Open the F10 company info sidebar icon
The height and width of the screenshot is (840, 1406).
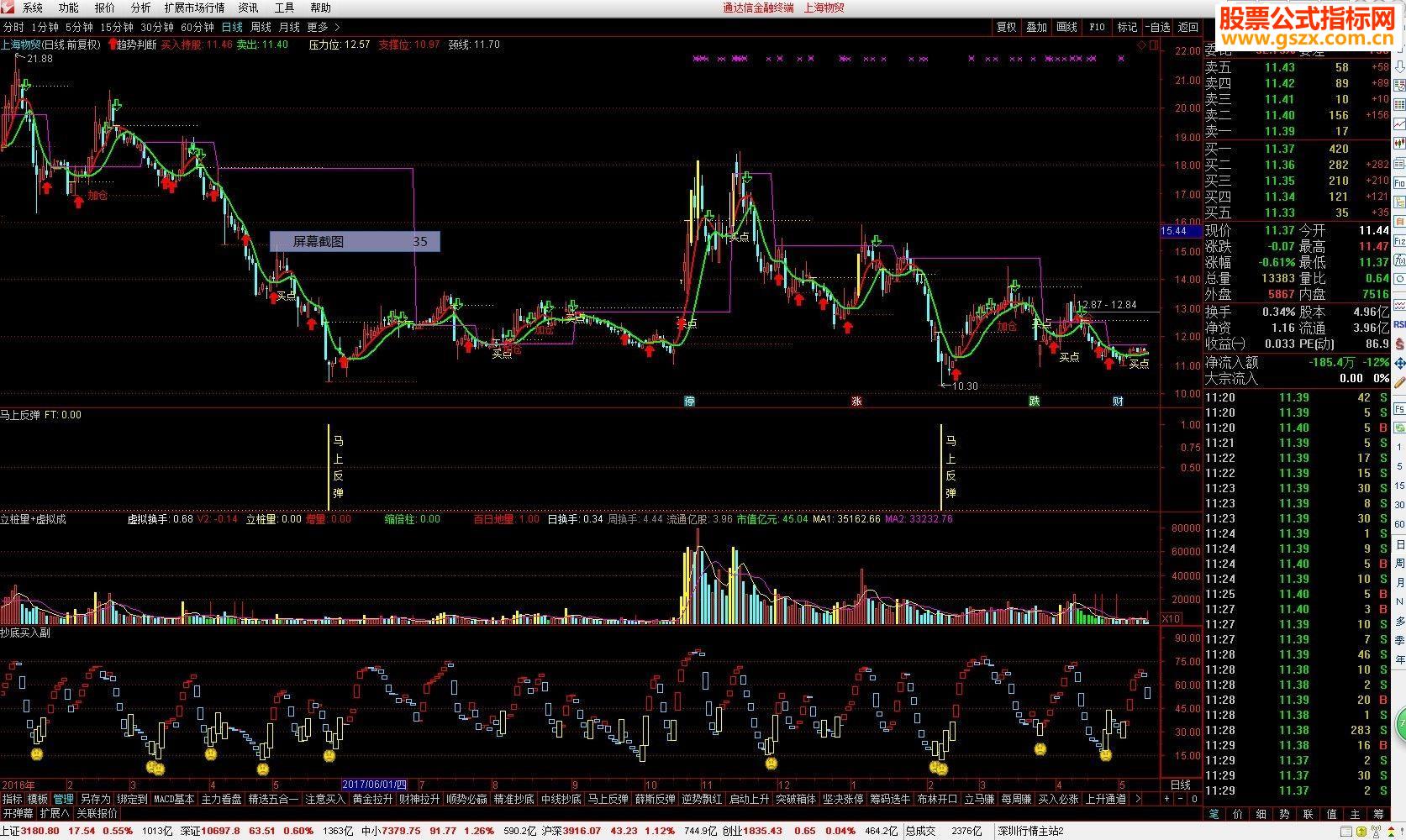point(1399,182)
